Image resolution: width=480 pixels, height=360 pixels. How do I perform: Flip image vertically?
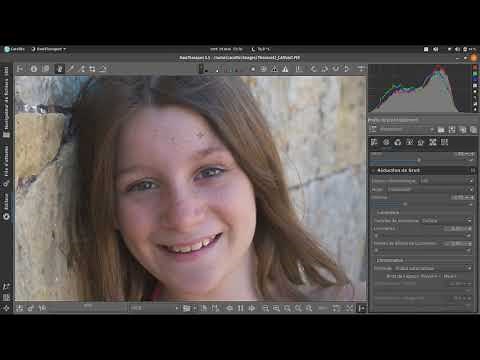point(347,69)
